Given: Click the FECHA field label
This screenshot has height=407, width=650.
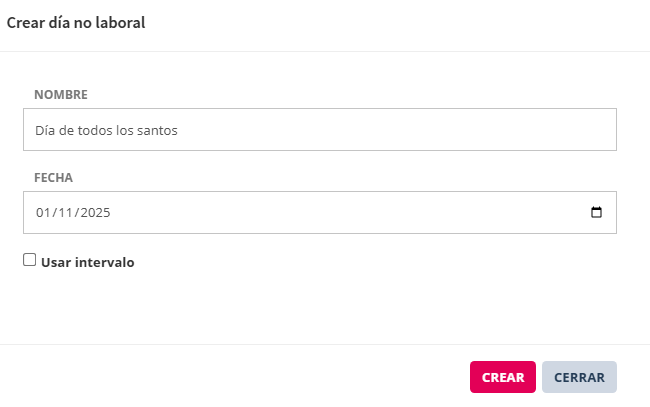Looking at the screenshot, I should pos(54,178).
